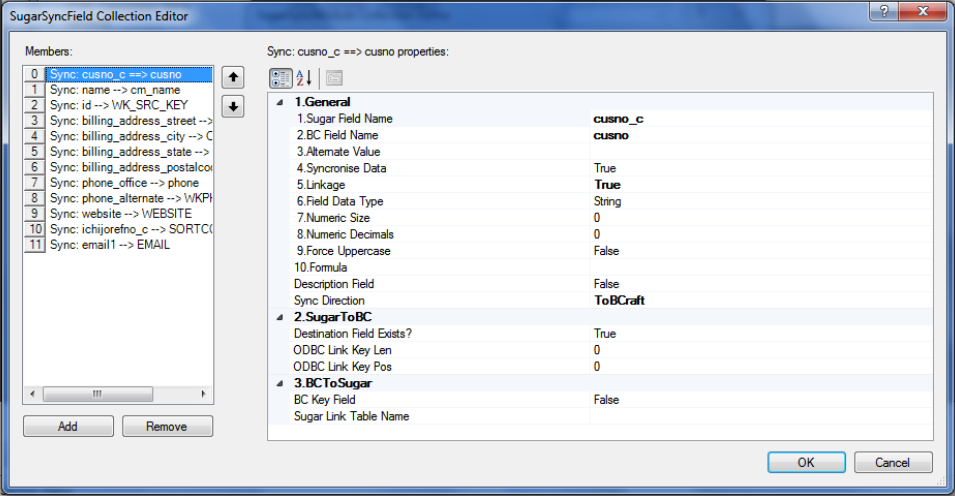Screen dimensions: 955x496
Task: Click the members horizontal scrollbar thumb
Action: 98,394
